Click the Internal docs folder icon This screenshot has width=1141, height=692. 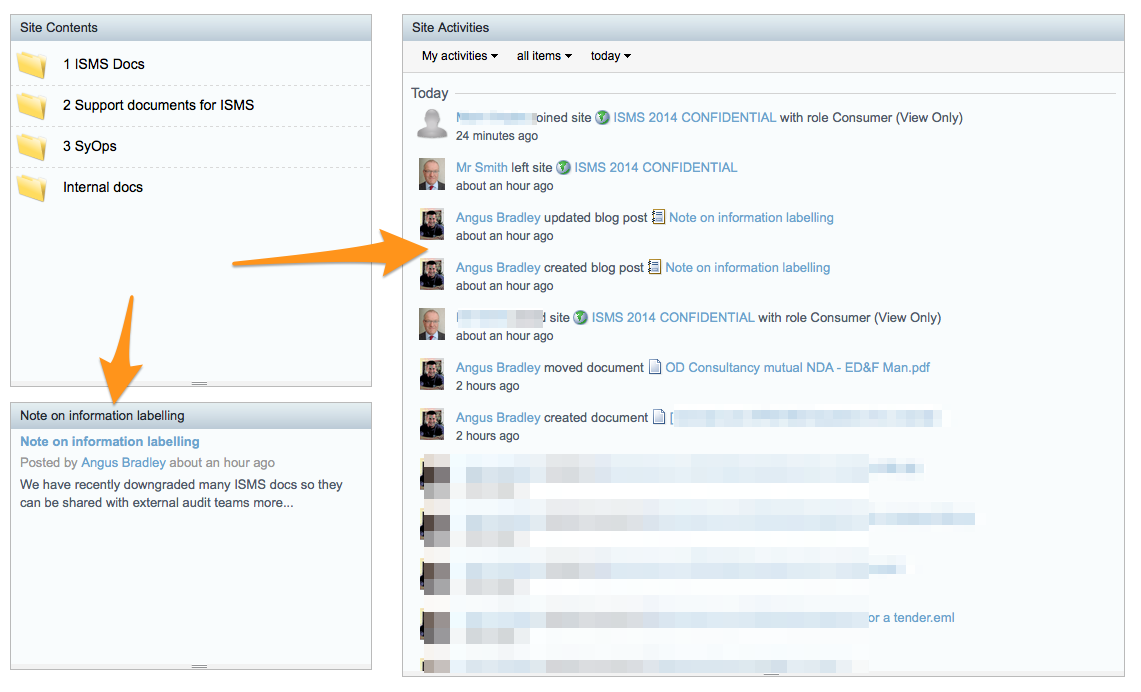point(32,188)
